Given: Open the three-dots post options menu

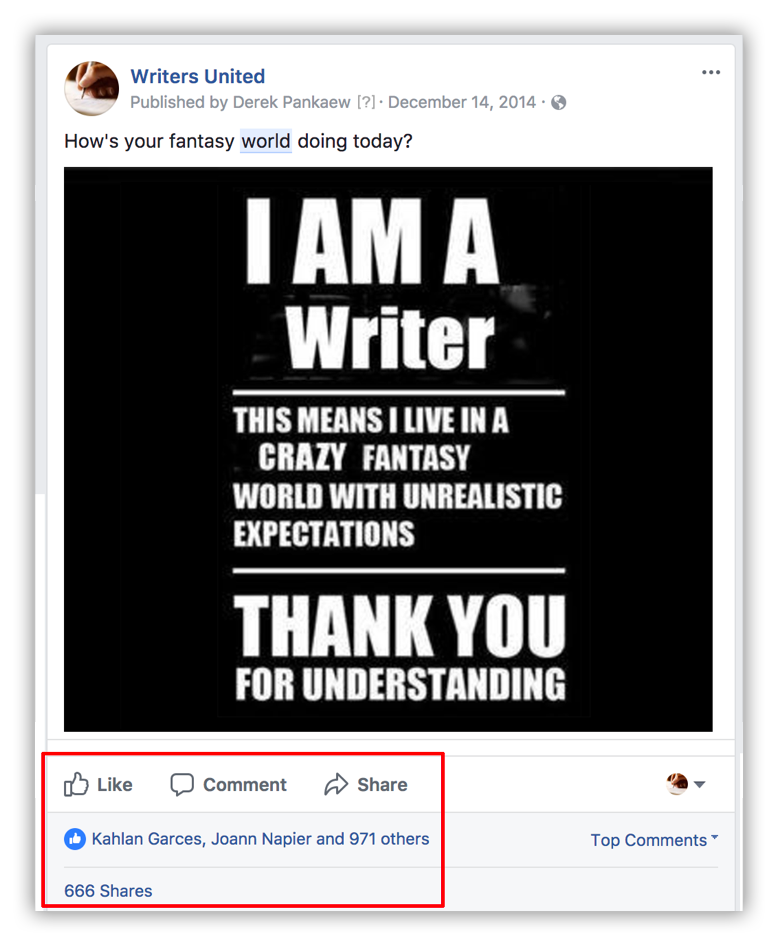Looking at the screenshot, I should [x=711, y=73].
